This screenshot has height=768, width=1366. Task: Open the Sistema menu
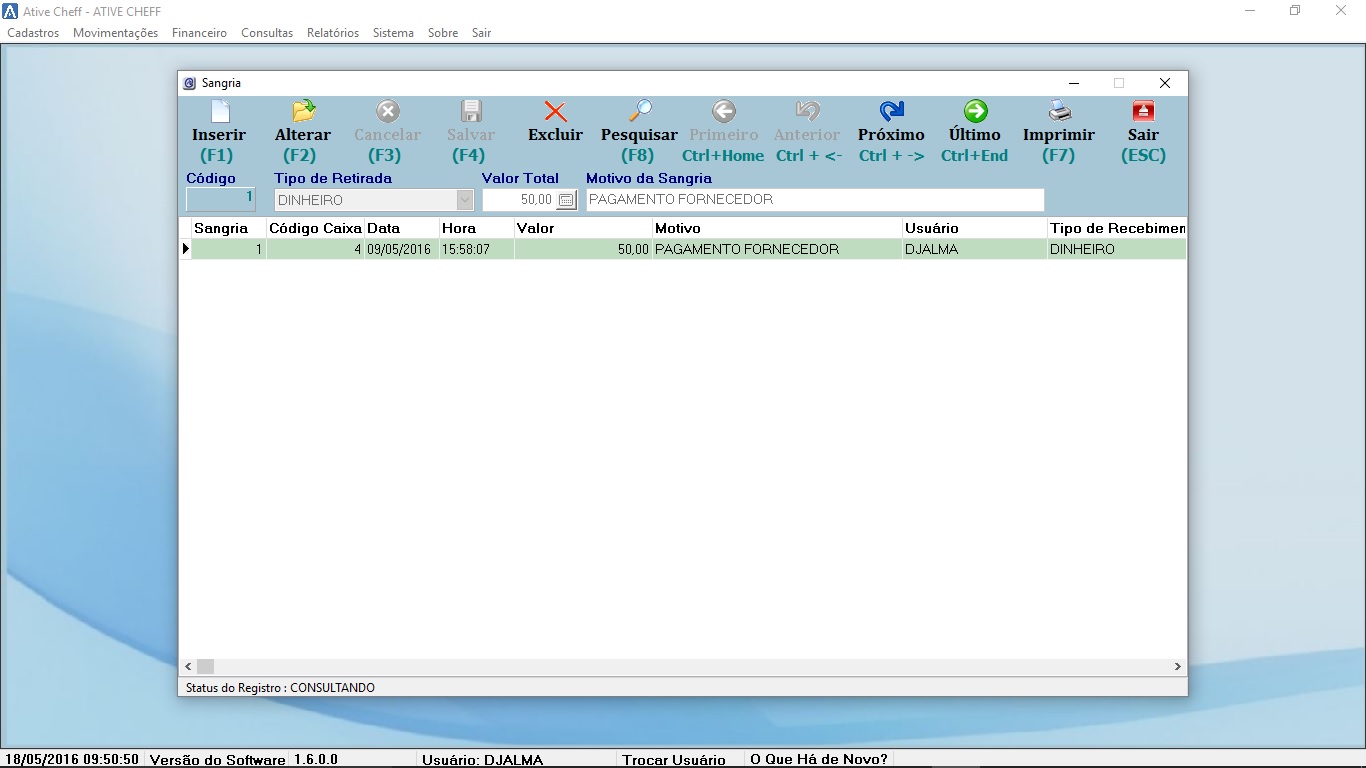393,33
